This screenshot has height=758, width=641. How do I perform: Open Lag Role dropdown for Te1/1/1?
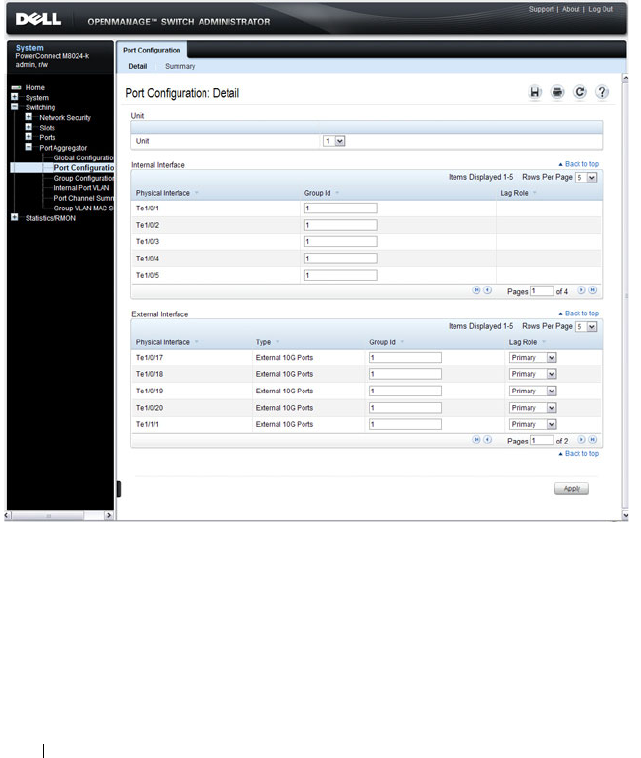[533, 424]
